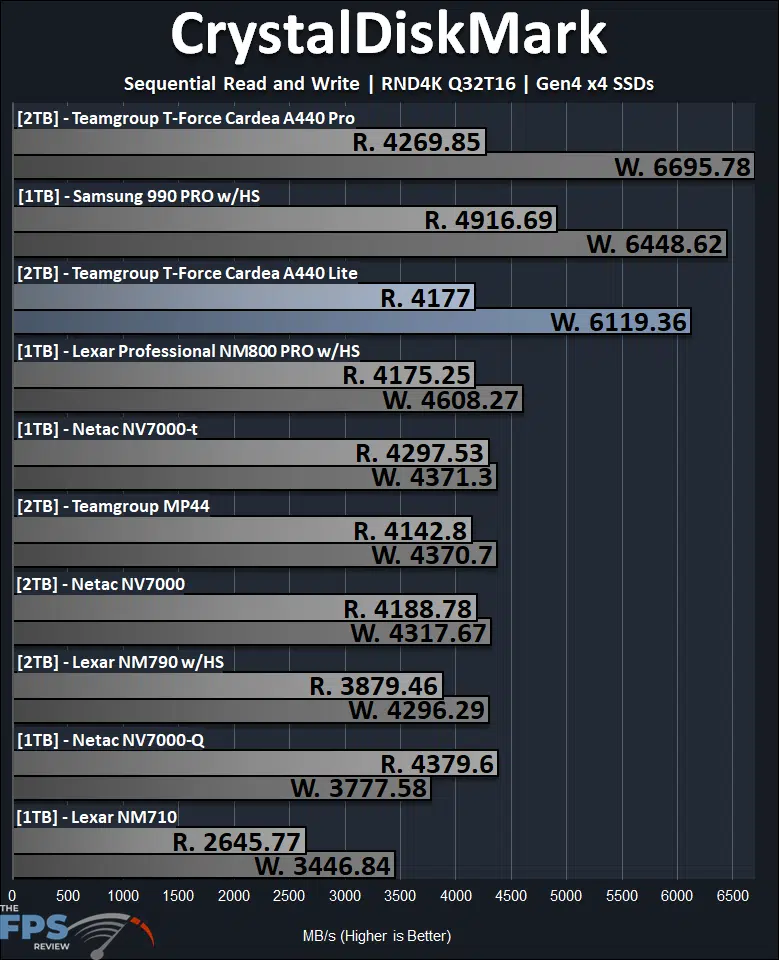Select the W. 6695.78 write bar
This screenshot has width=779, height=960.
point(383,167)
